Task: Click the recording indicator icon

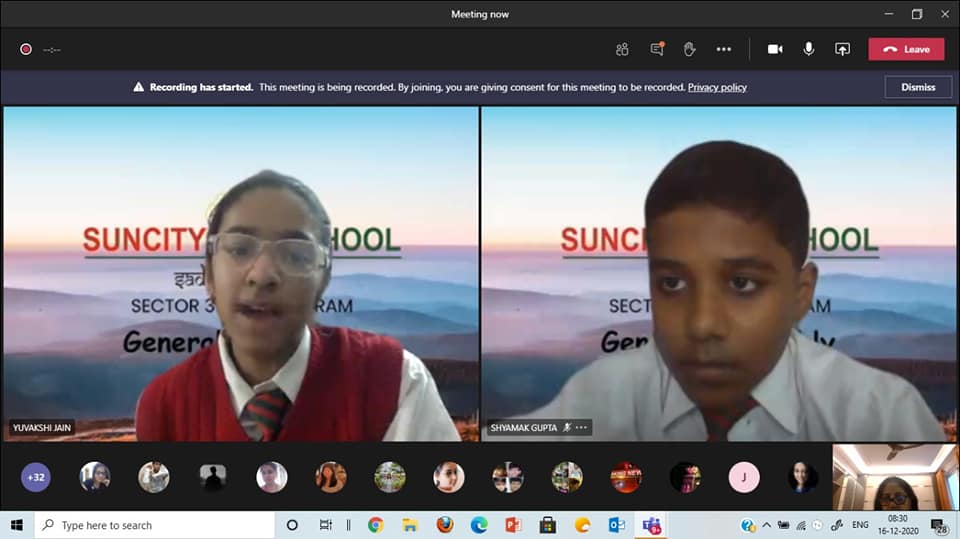Action: (26, 49)
